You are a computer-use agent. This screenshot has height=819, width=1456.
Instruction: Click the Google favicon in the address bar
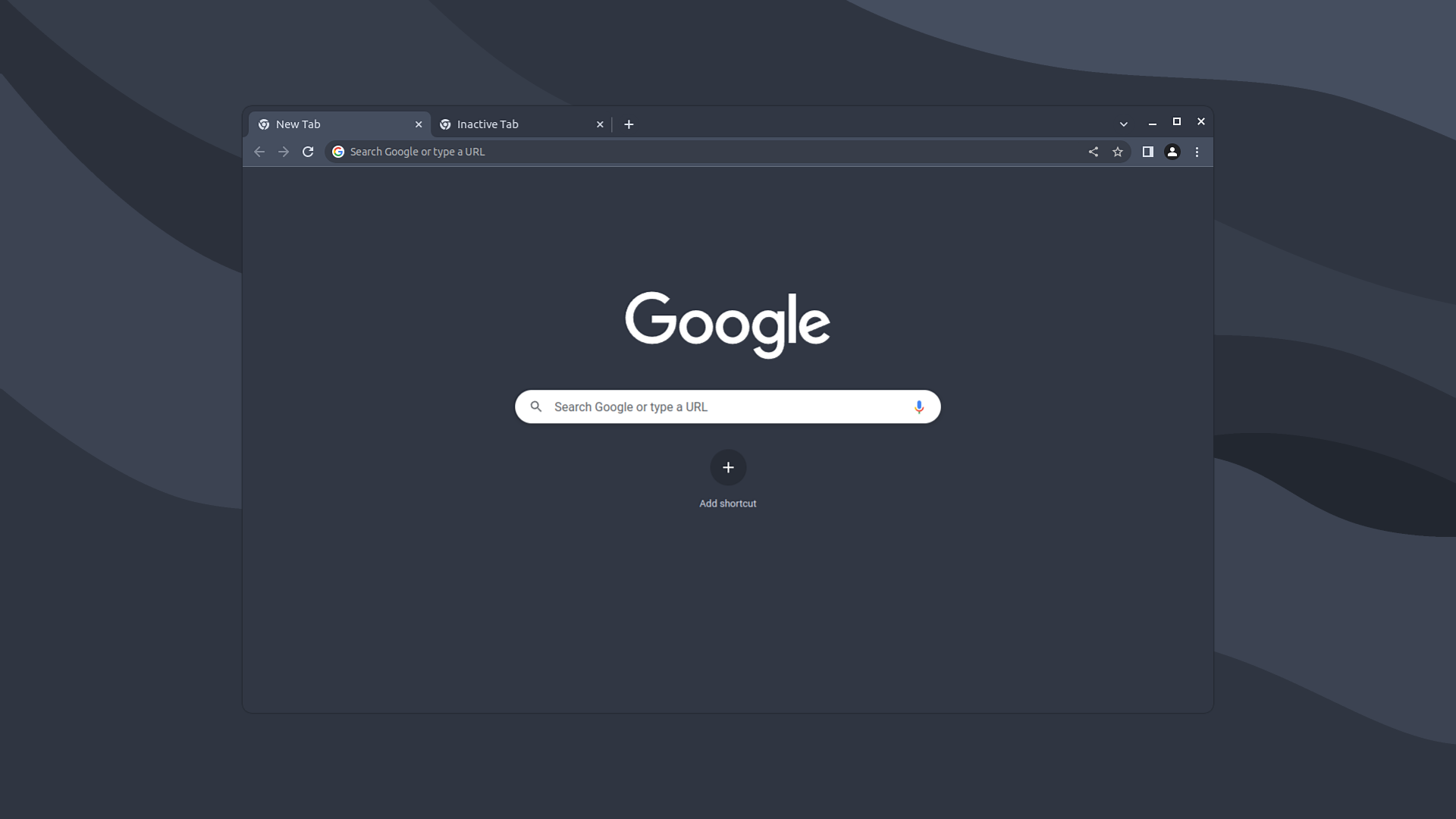tap(337, 152)
